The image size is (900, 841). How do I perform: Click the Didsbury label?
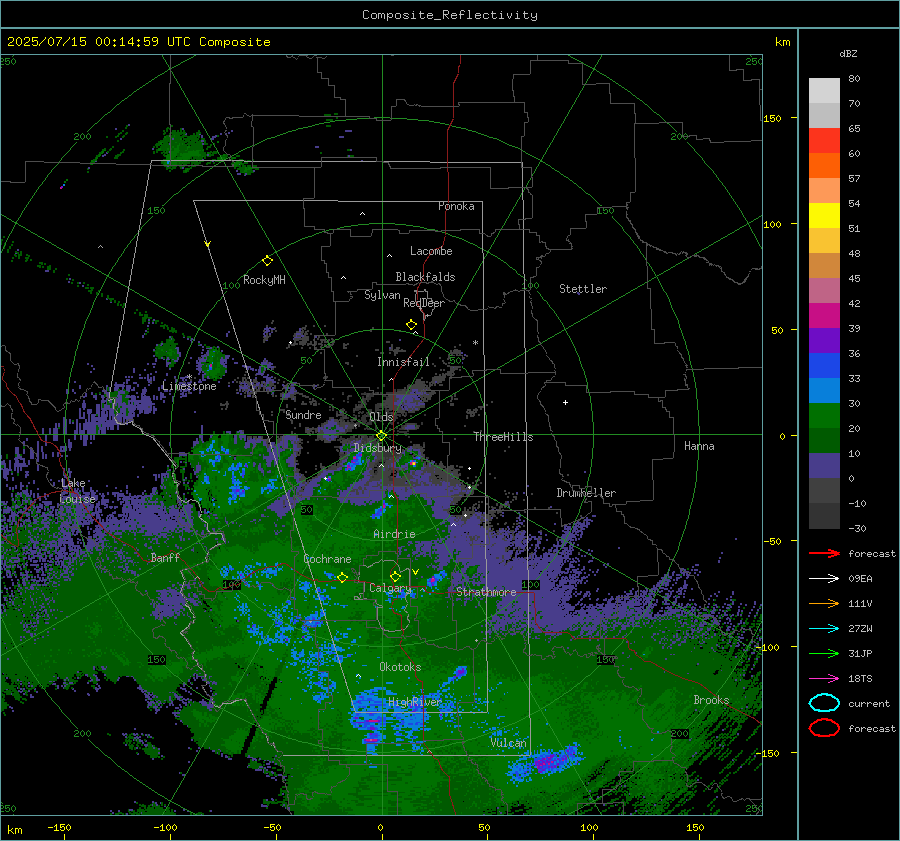(377, 448)
